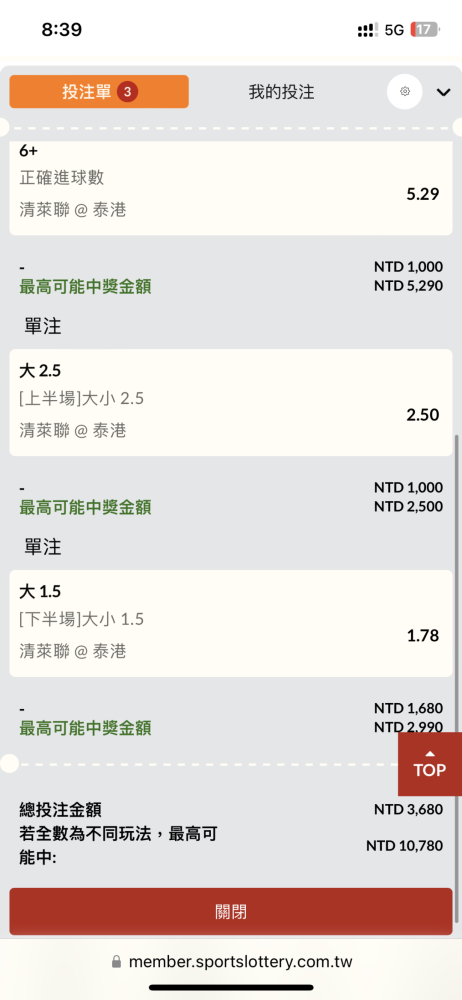Tap the red badge showing 3 bets
Viewport: 462px width, 1000px height.
click(128, 92)
